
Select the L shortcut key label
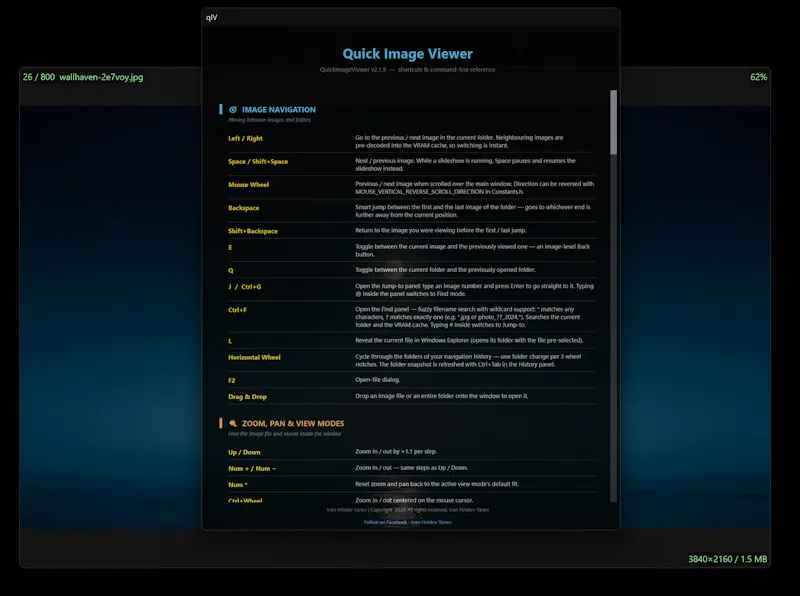[x=230, y=341]
